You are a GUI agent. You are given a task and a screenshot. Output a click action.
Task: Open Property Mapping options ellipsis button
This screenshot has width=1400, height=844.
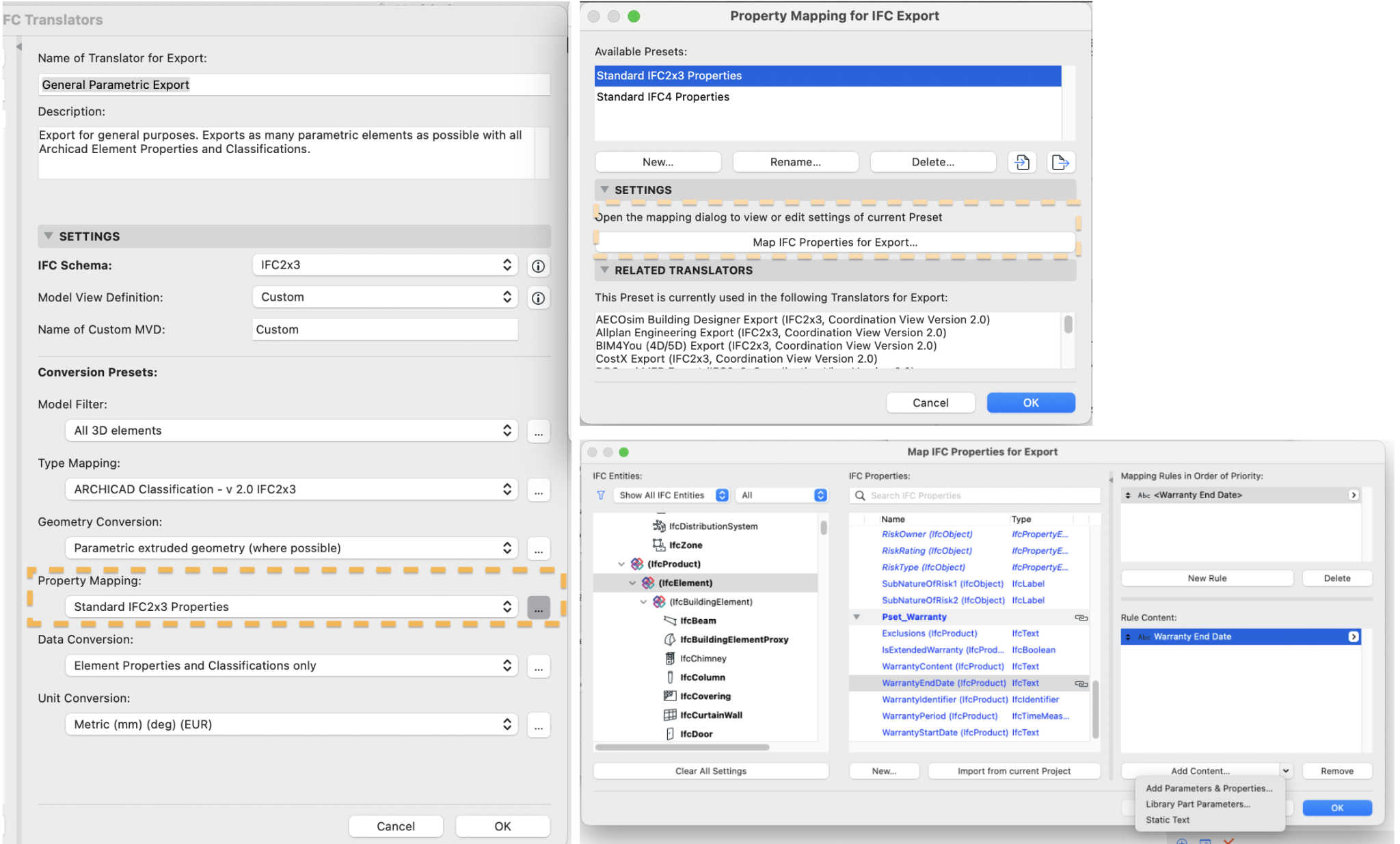pyautogui.click(x=538, y=607)
